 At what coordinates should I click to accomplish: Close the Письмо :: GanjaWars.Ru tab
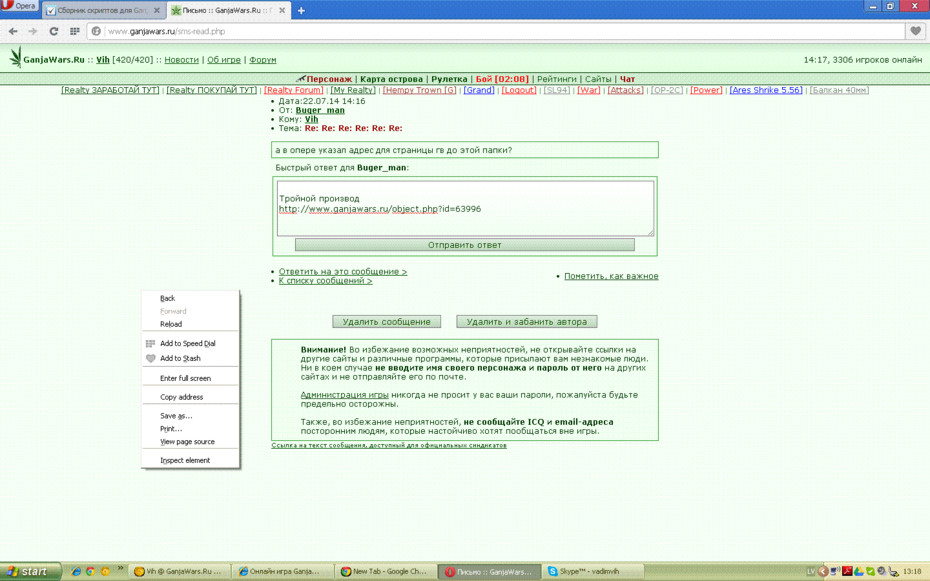tap(282, 10)
